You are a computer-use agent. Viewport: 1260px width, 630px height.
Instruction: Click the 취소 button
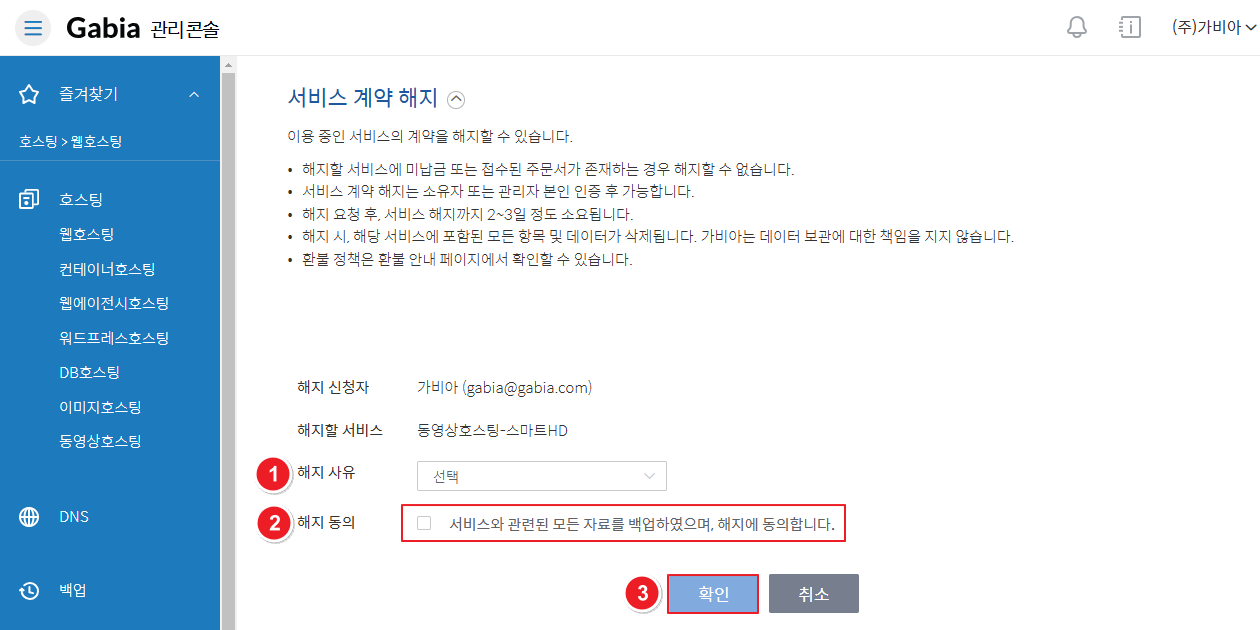coord(814,593)
